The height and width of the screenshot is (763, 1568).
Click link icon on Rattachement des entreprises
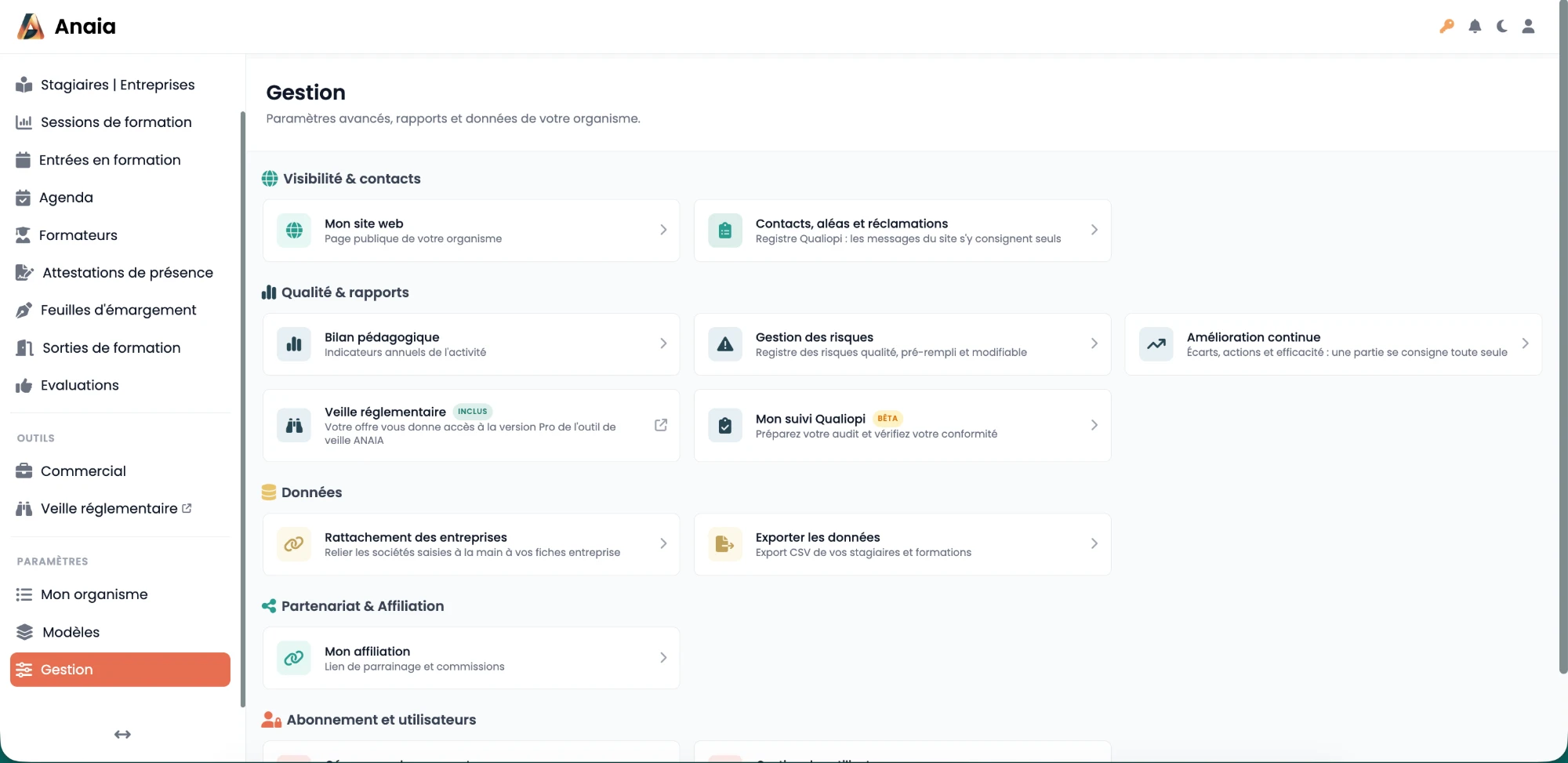tap(294, 544)
